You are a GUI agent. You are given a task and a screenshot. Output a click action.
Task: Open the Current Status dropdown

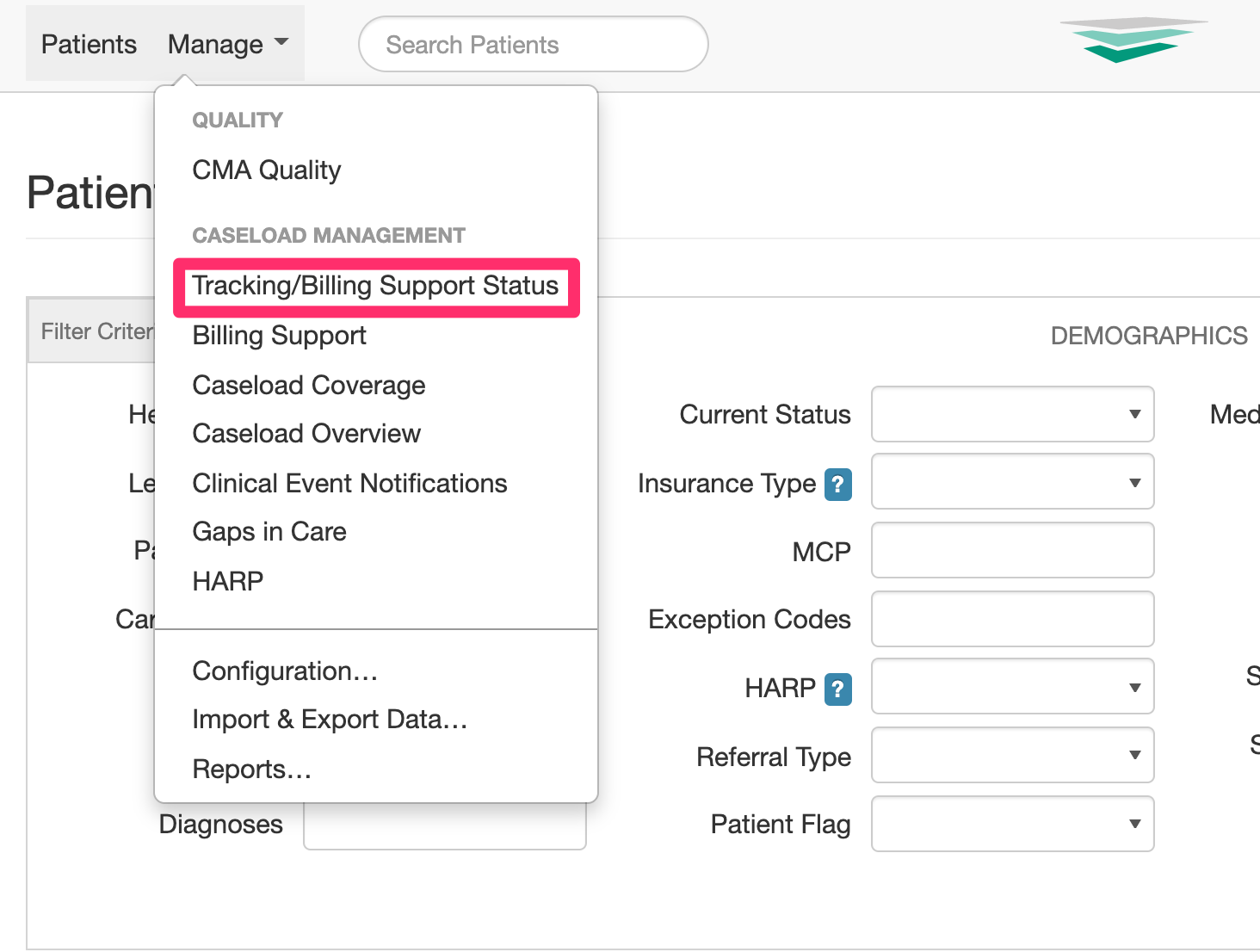[1012, 414]
